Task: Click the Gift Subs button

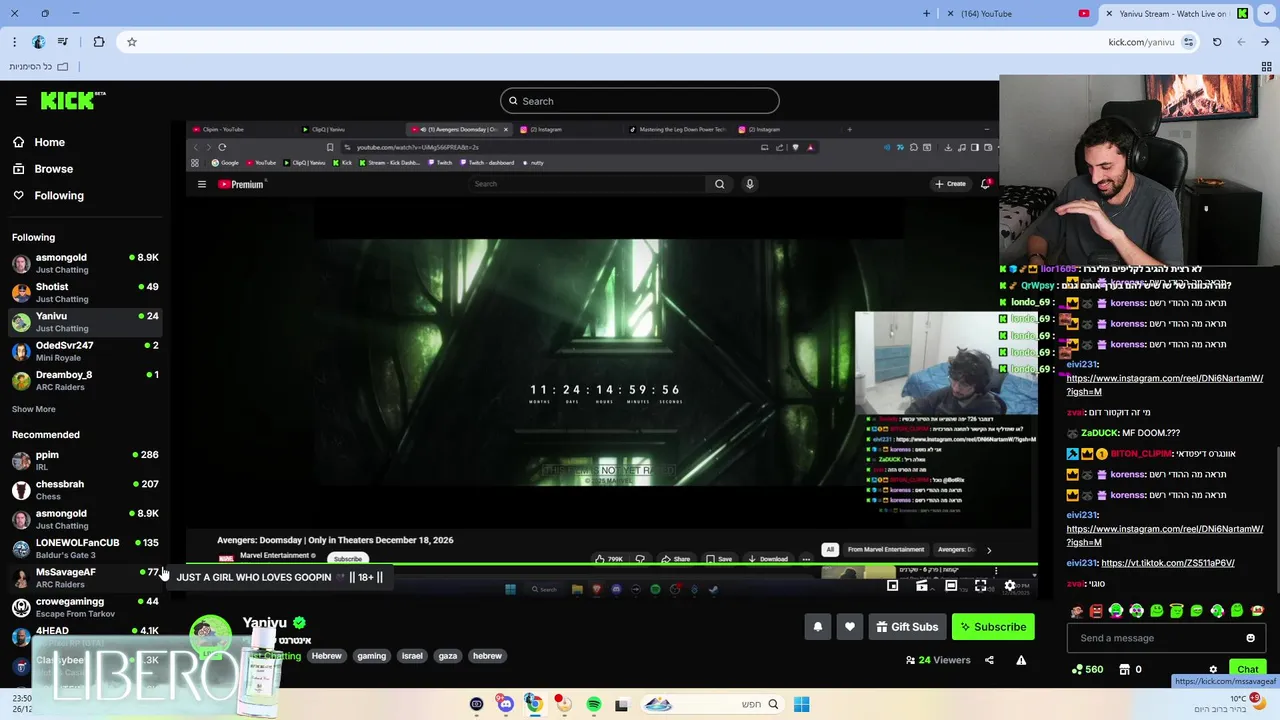Action: click(907, 627)
